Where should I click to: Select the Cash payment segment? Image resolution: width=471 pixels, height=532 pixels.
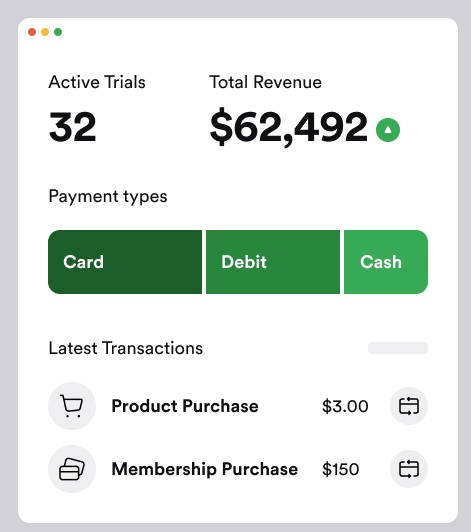click(386, 262)
